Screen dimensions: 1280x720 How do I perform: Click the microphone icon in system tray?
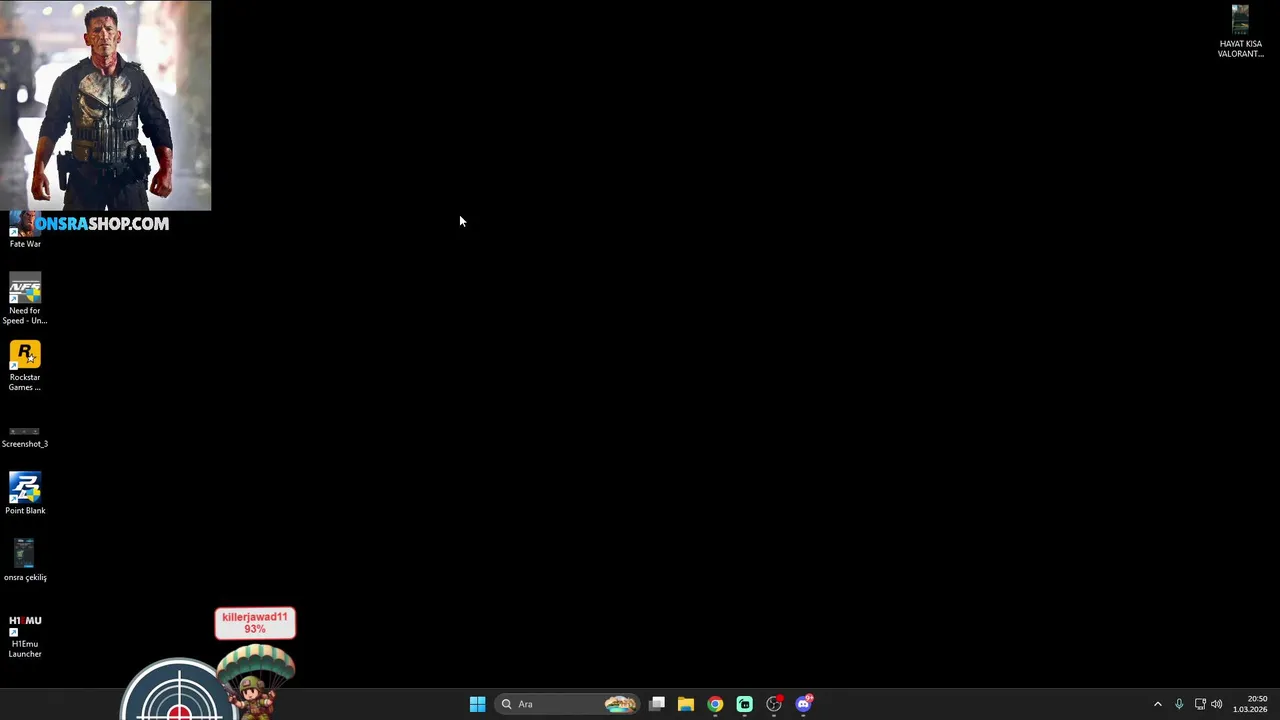click(1179, 704)
